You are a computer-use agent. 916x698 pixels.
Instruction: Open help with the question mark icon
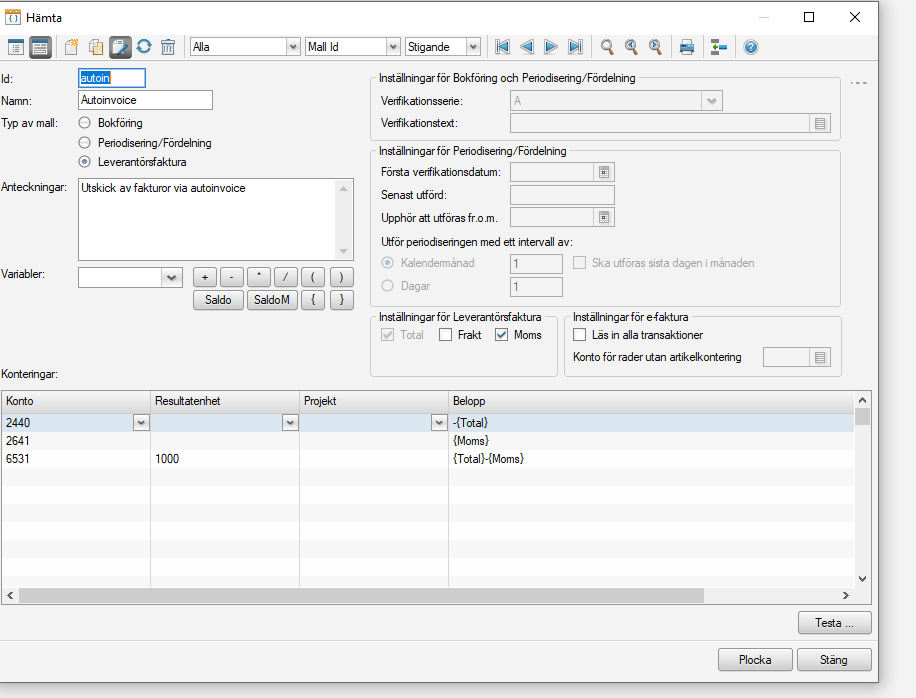click(x=751, y=47)
